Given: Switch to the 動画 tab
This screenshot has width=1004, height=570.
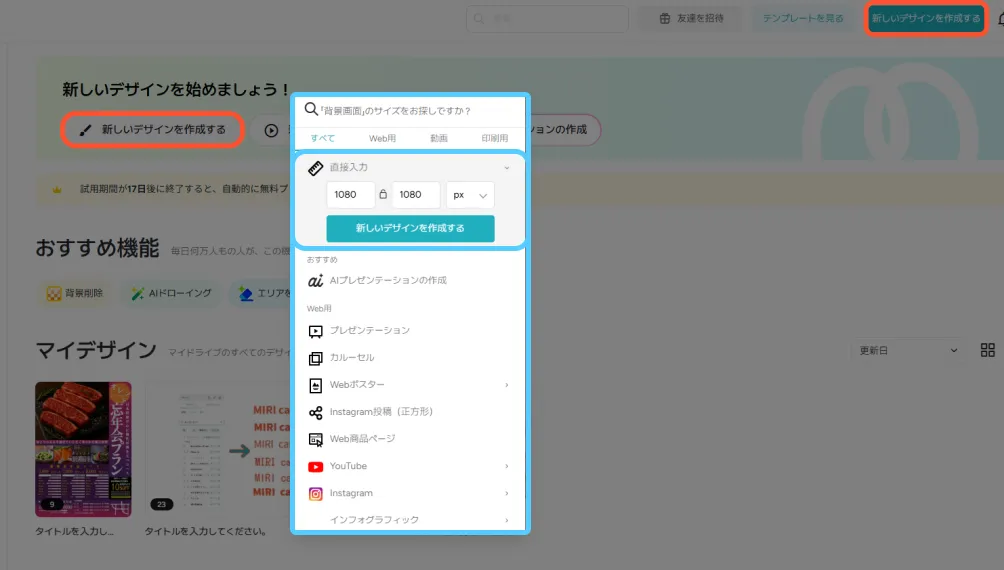Looking at the screenshot, I should tap(438, 138).
